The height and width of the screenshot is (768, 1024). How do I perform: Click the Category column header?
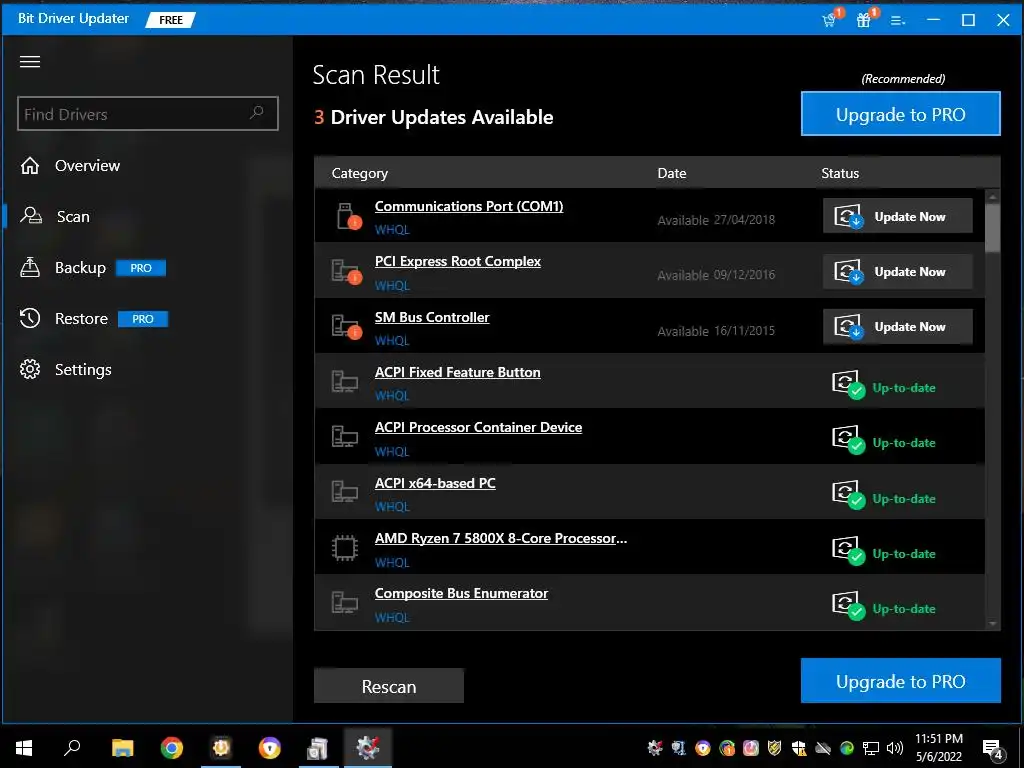coord(360,173)
